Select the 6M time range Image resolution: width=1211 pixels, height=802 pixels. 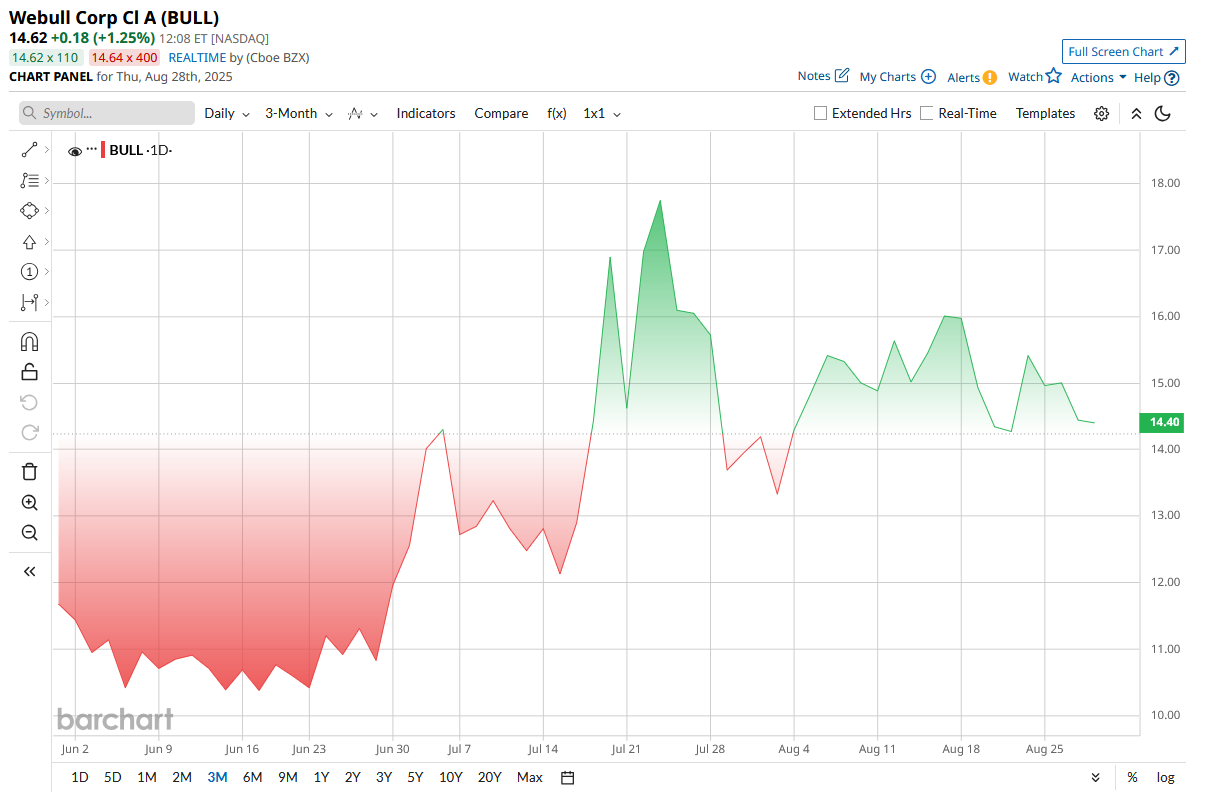253,778
